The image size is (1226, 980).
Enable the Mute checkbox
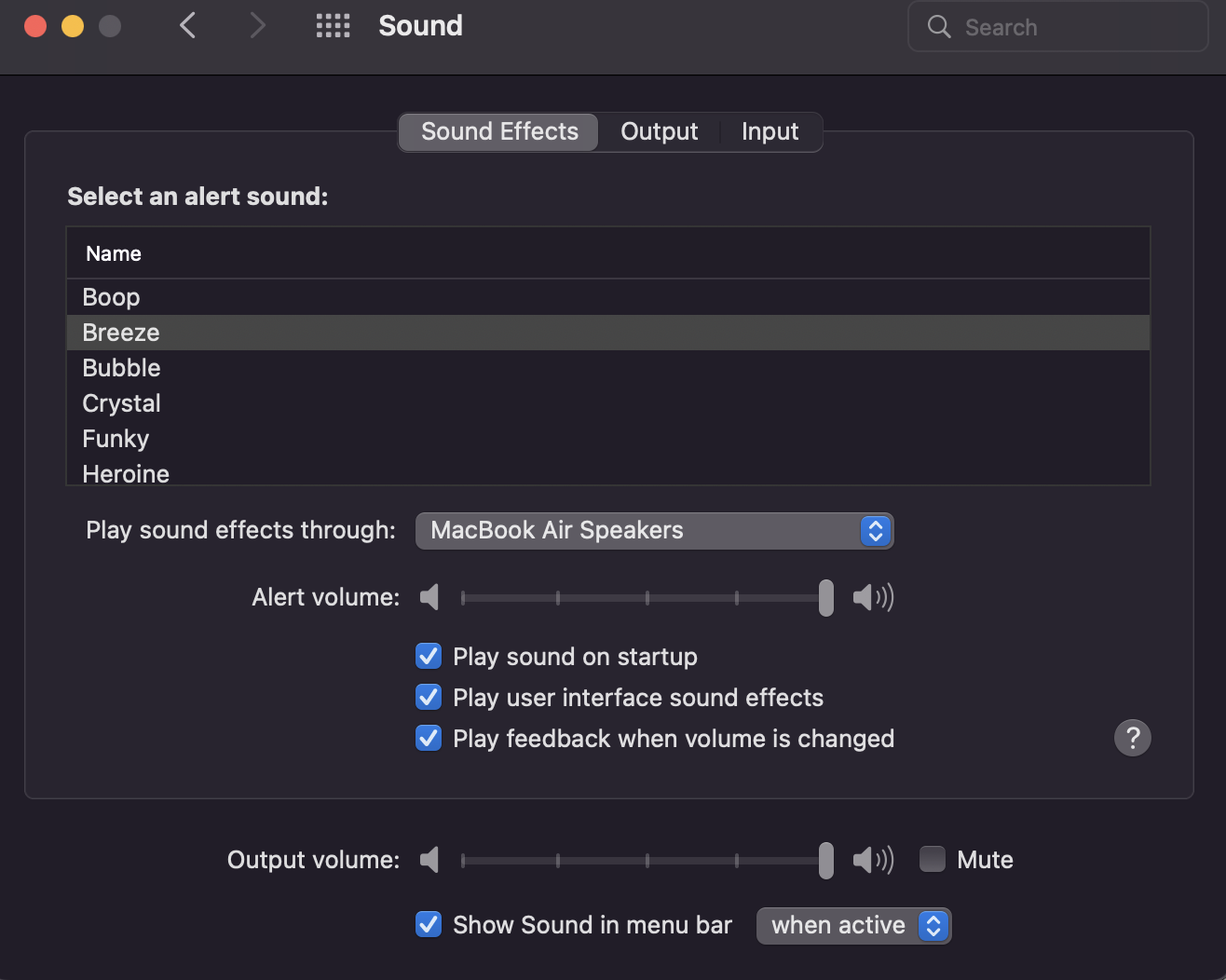(x=933, y=859)
